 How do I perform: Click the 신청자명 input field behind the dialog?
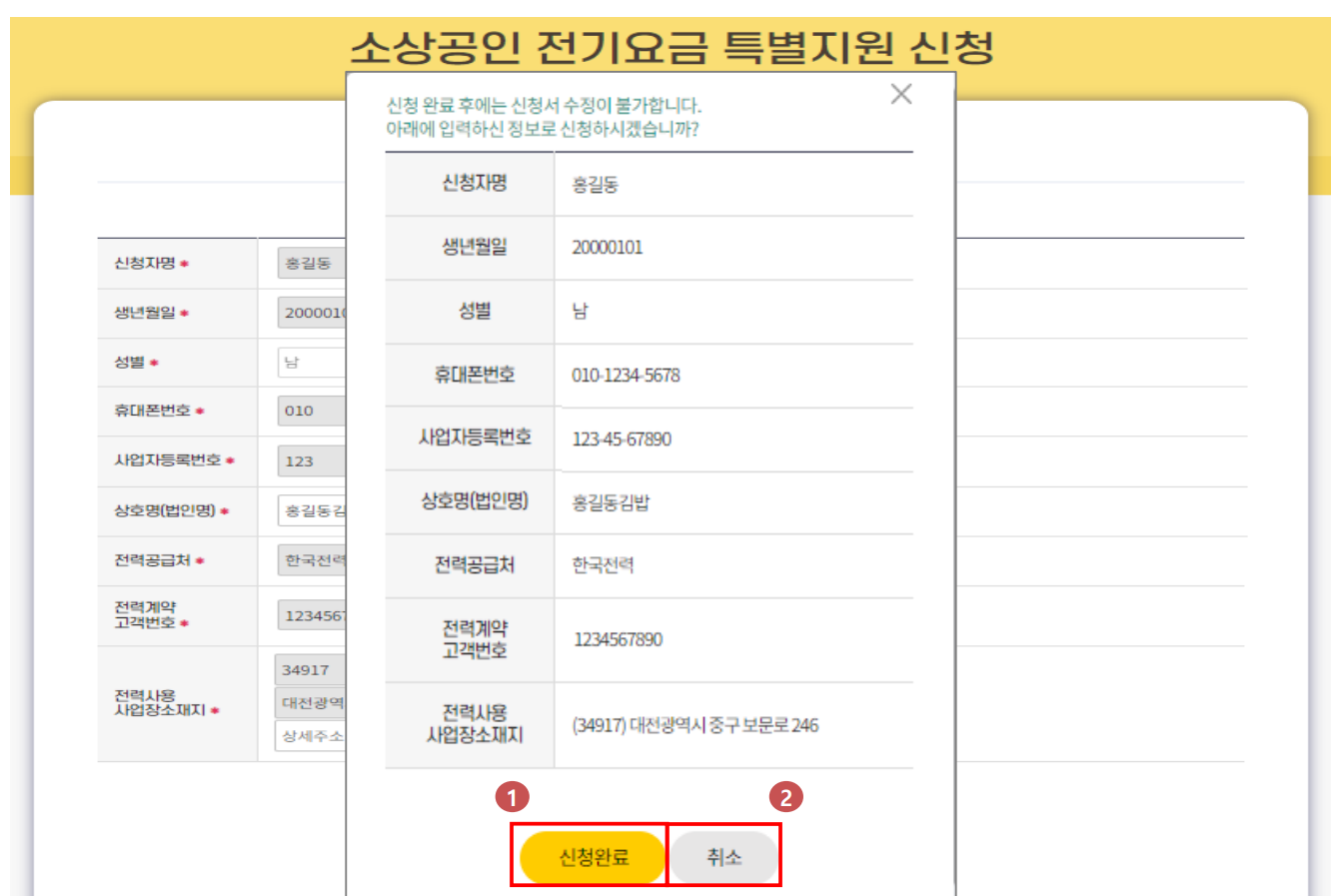click(312, 264)
